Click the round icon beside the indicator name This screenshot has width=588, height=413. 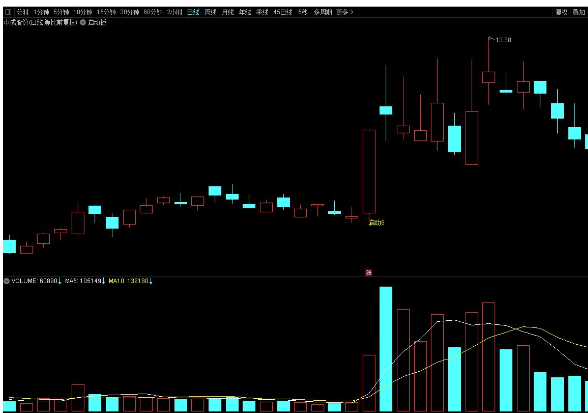[83, 23]
